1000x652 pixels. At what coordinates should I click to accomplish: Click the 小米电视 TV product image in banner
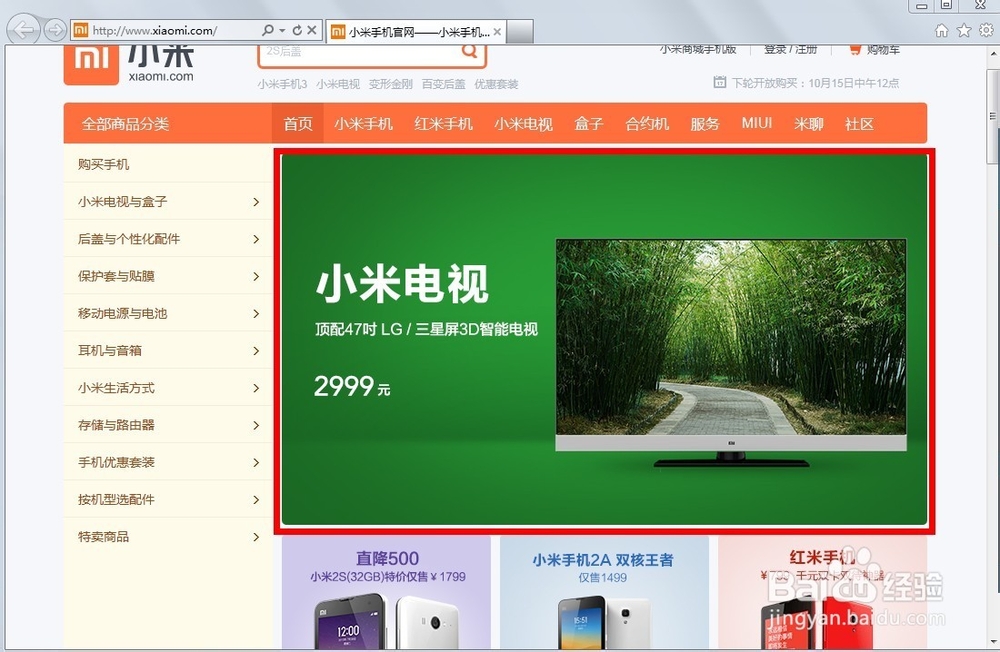pyautogui.click(x=731, y=353)
